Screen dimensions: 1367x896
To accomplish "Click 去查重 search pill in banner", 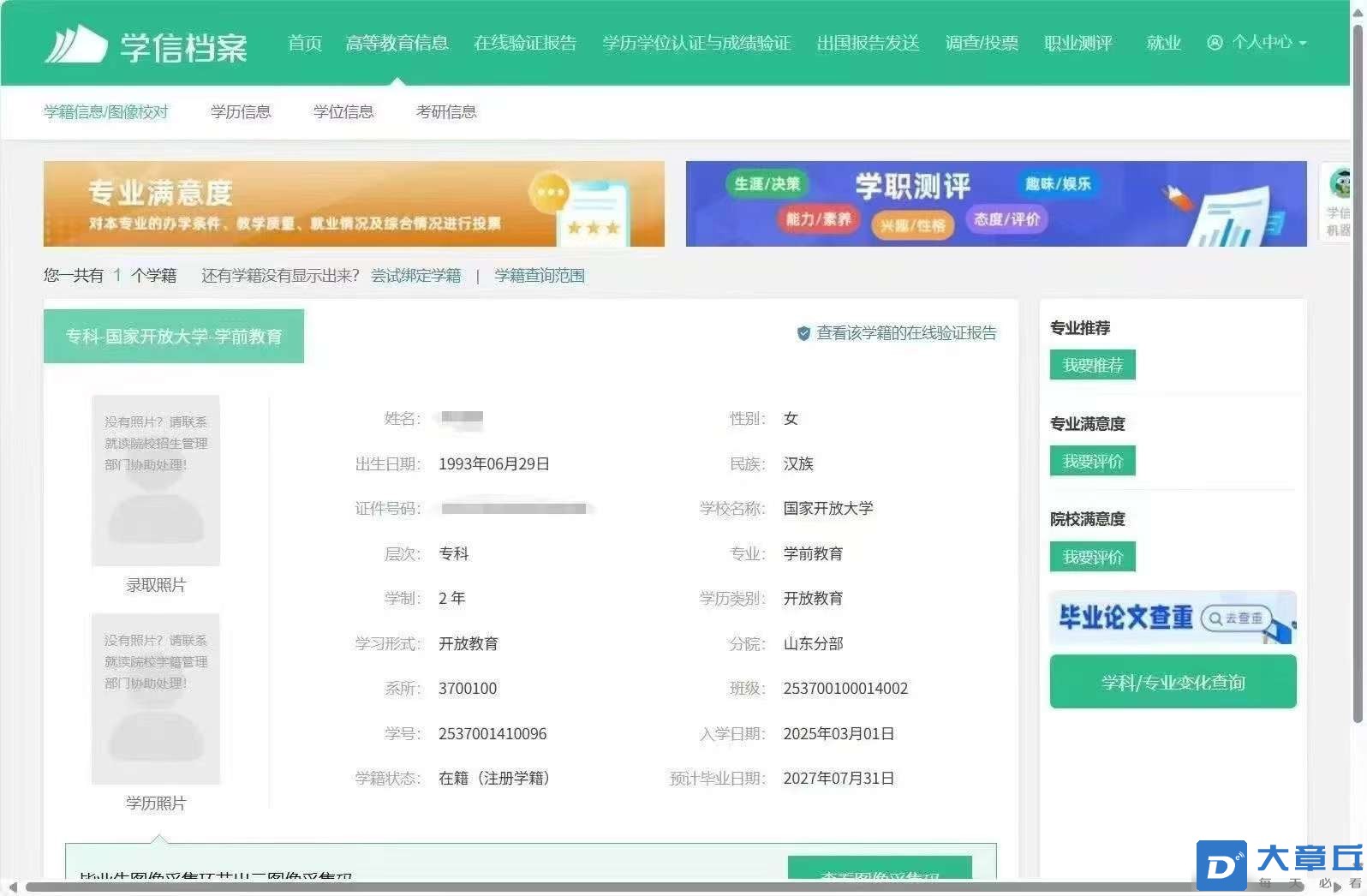I will pyautogui.click(x=1235, y=618).
